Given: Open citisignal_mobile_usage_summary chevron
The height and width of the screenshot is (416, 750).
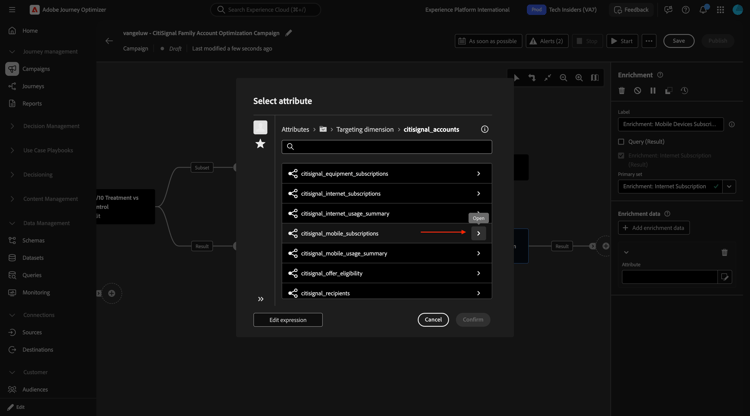Looking at the screenshot, I should pyautogui.click(x=478, y=253).
